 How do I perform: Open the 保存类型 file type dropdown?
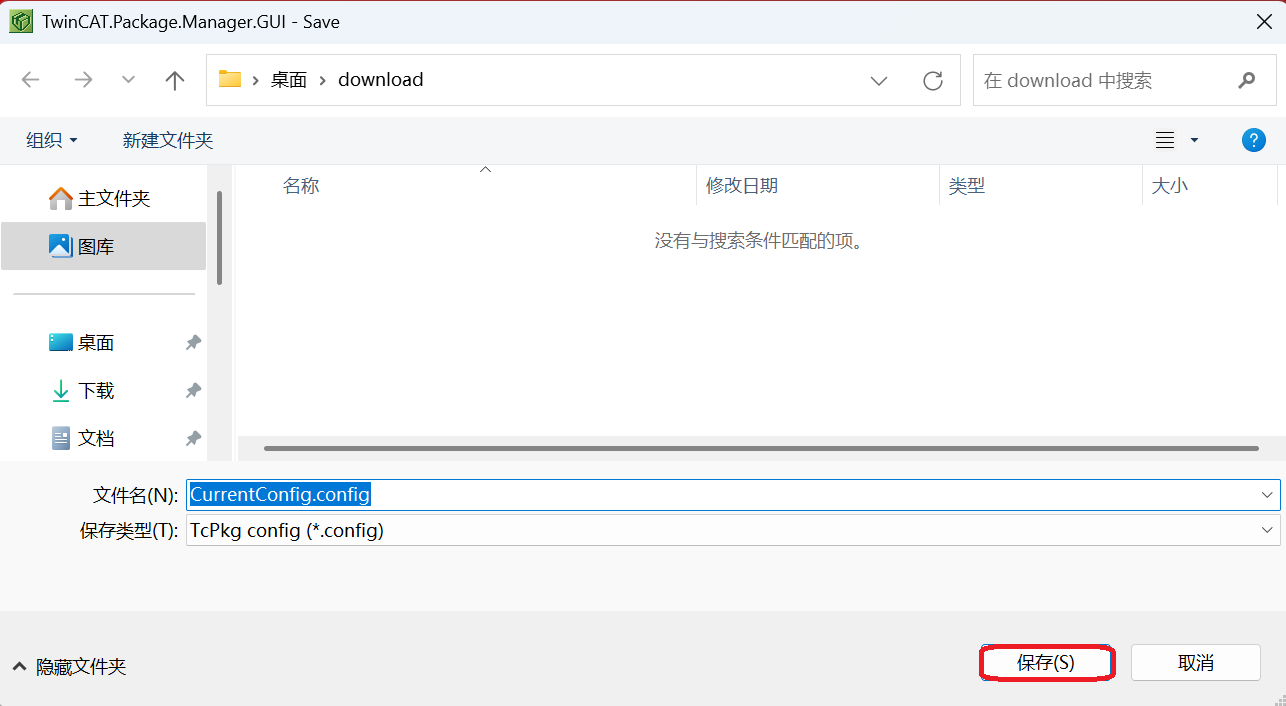[x=1268, y=530]
